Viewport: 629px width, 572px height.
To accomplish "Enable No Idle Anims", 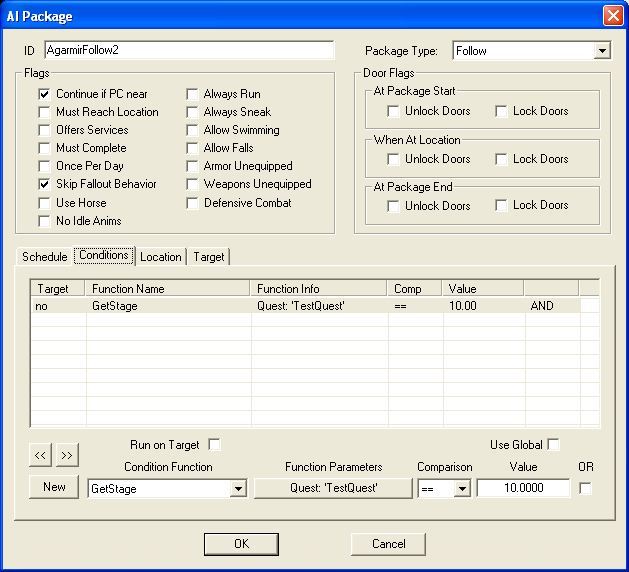I will [x=44, y=221].
